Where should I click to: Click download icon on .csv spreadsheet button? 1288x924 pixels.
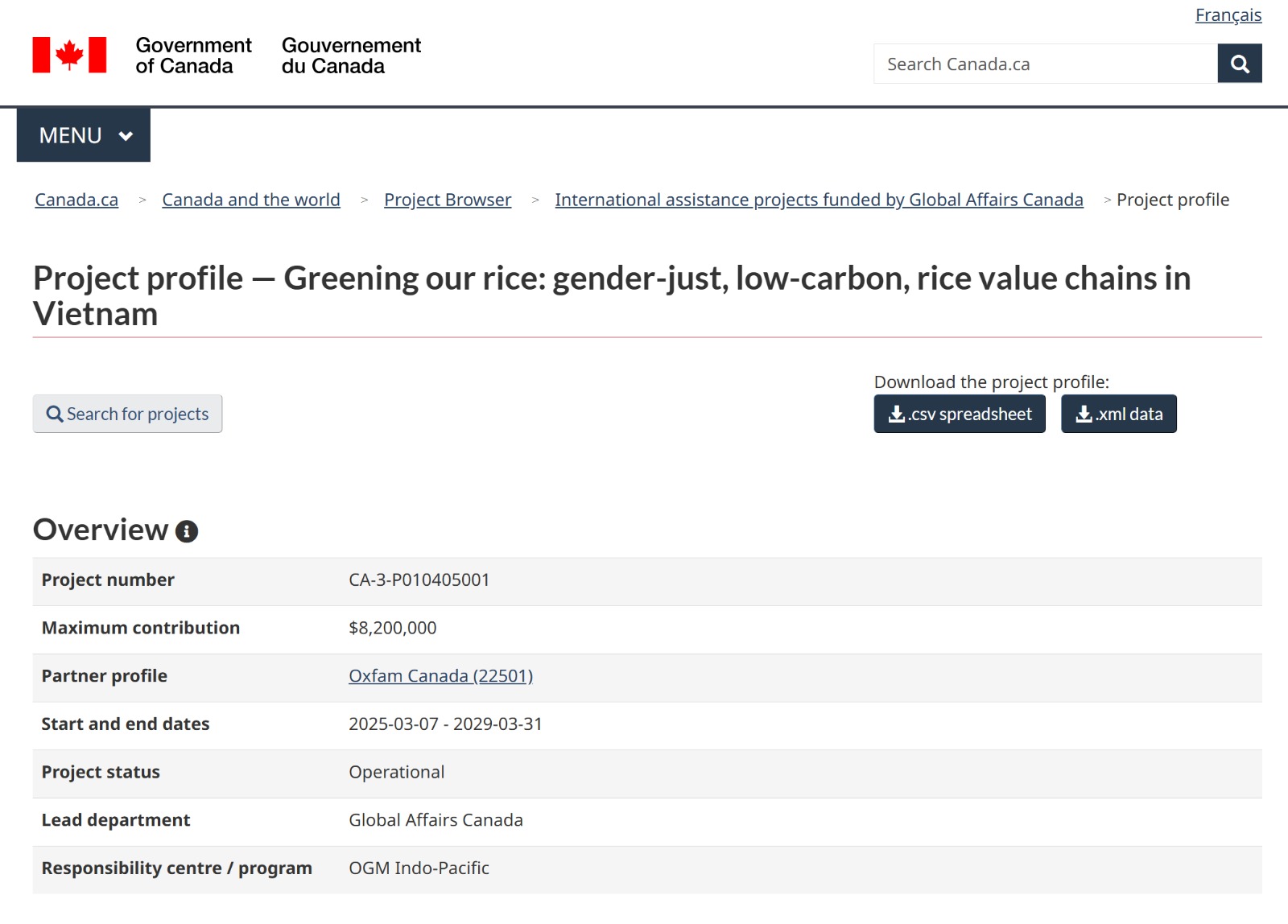coord(896,414)
